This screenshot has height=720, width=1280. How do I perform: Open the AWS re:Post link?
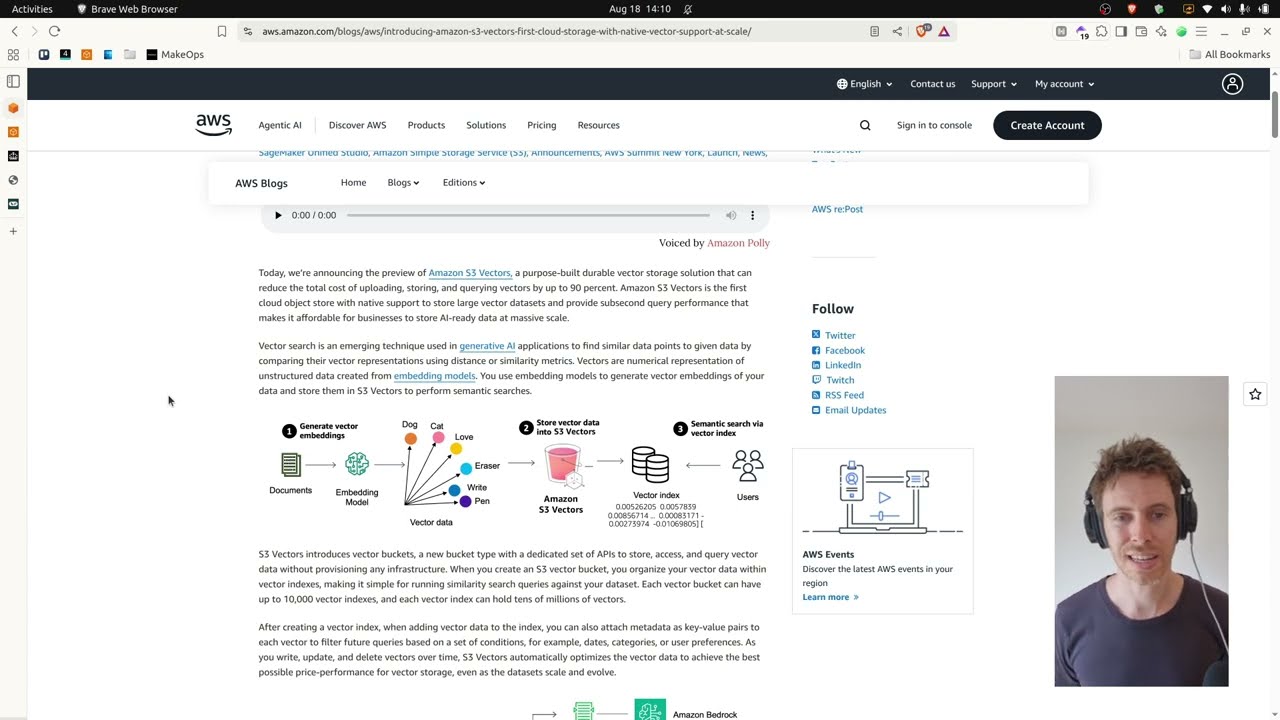(837, 209)
